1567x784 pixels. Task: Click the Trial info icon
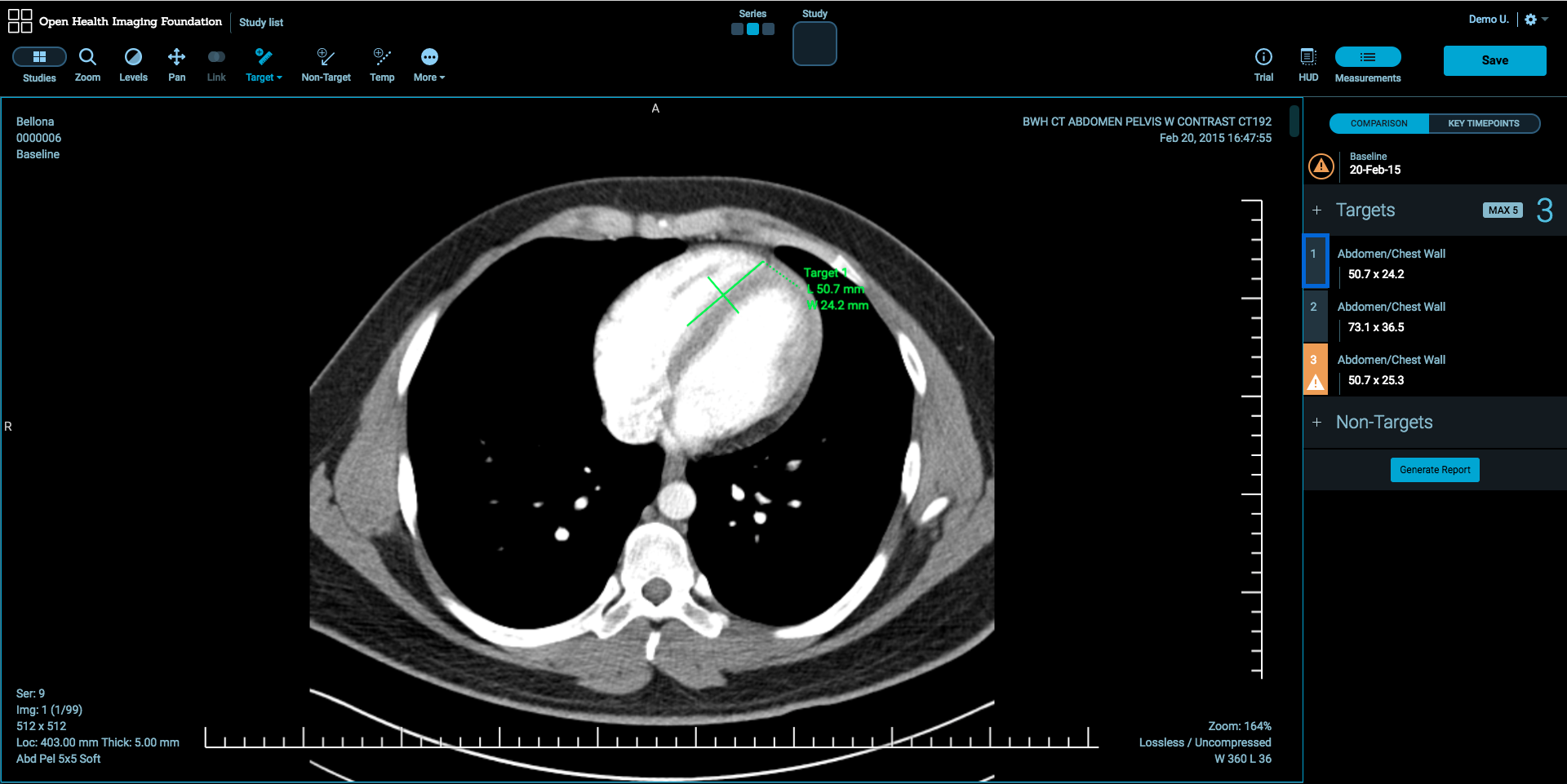coord(1263,64)
